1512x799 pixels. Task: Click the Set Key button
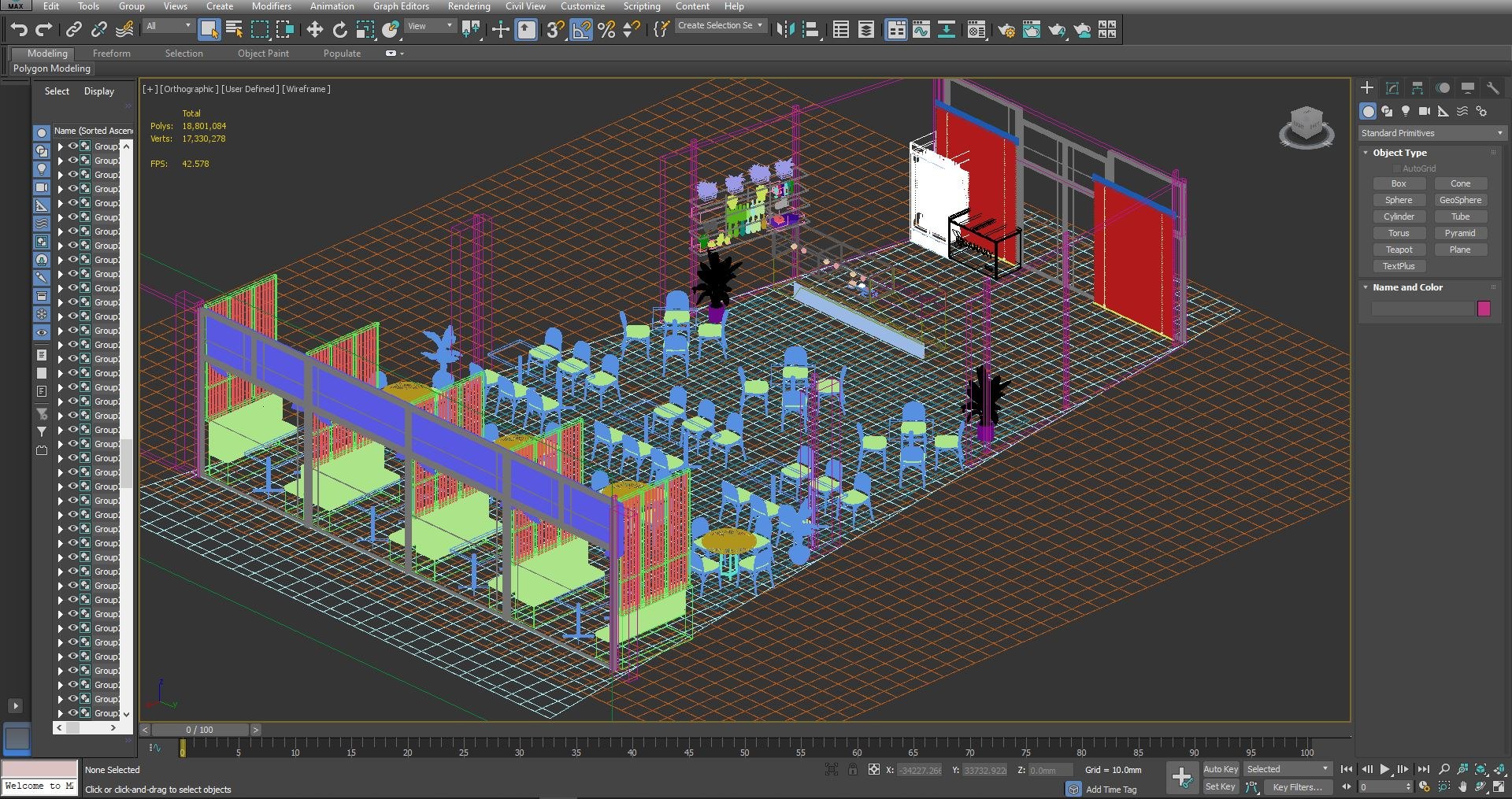[x=1221, y=786]
